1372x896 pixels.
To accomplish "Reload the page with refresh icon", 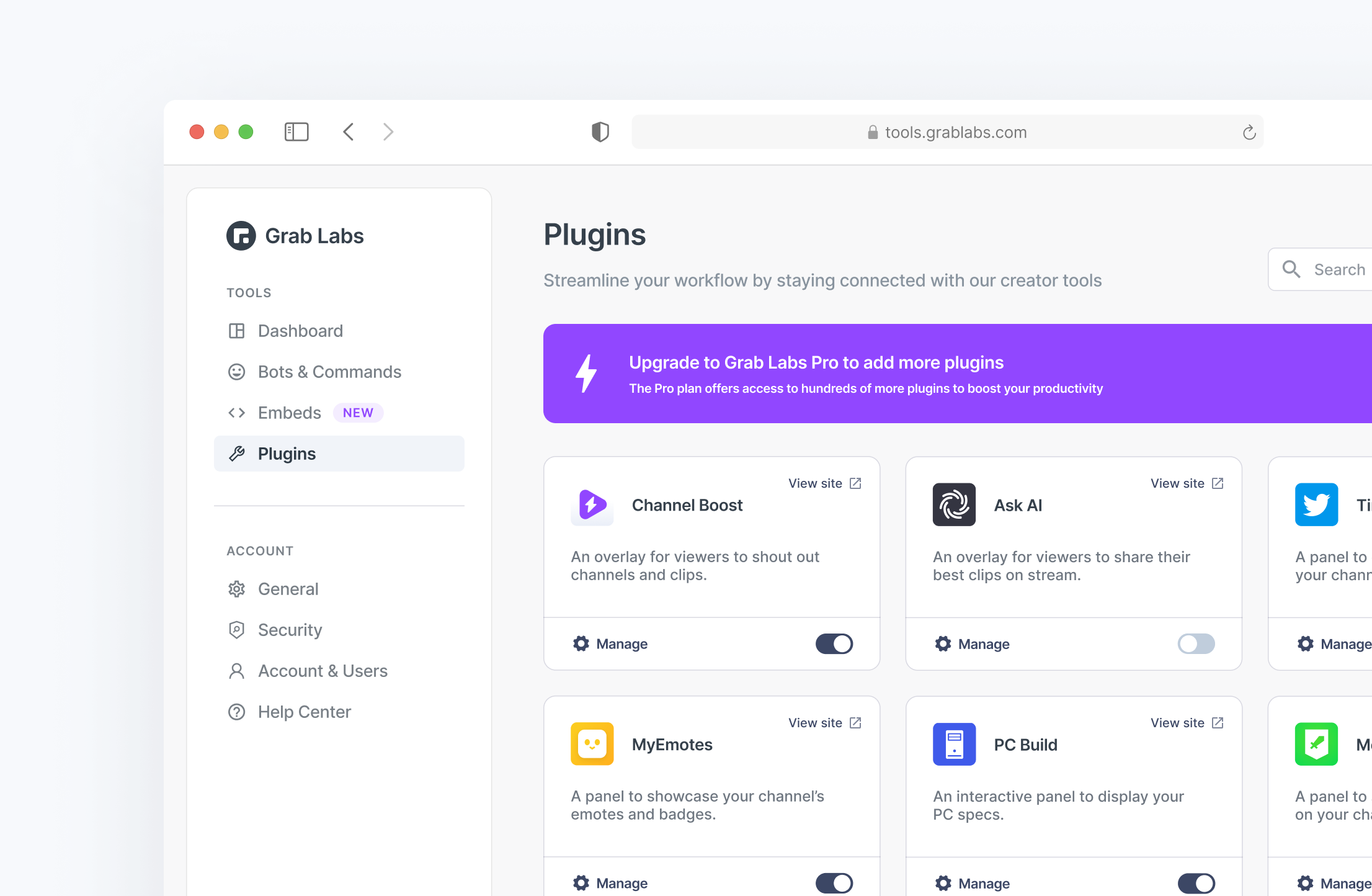I will pyautogui.click(x=1249, y=132).
